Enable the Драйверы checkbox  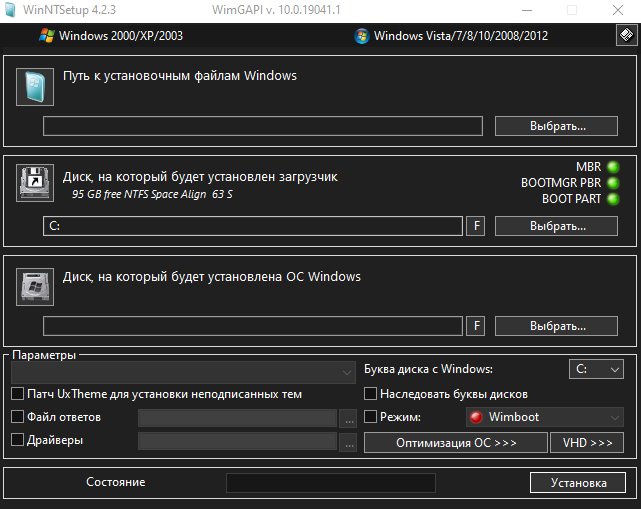17,439
